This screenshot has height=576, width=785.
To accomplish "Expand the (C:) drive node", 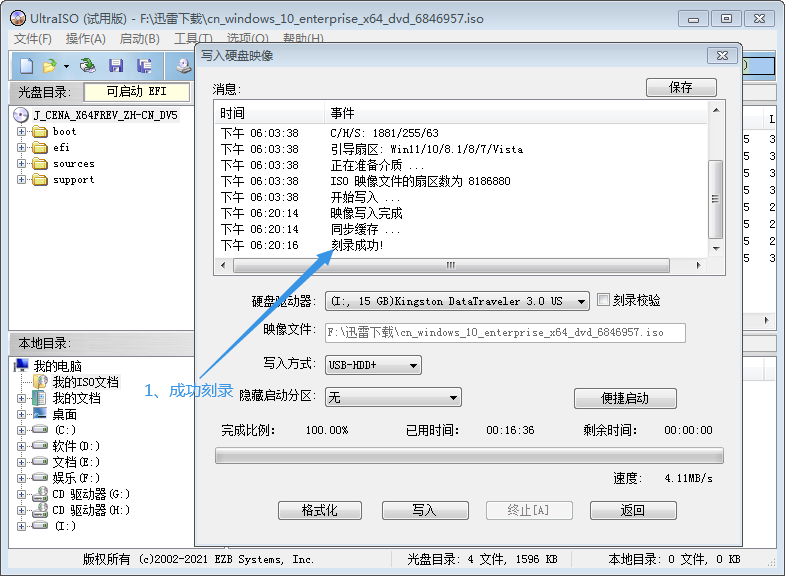I will tap(21, 430).
